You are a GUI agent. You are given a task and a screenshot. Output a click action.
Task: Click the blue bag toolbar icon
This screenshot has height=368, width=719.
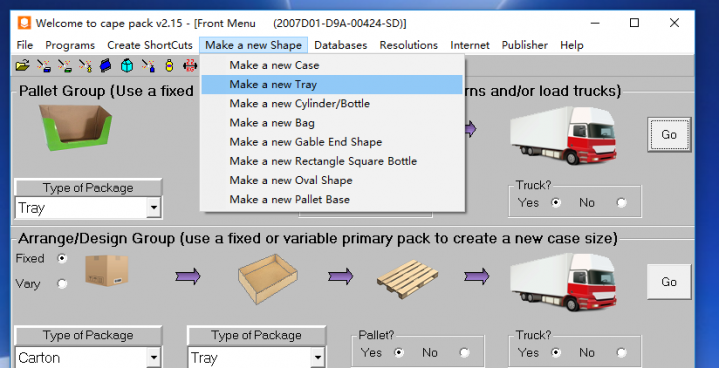coord(105,66)
